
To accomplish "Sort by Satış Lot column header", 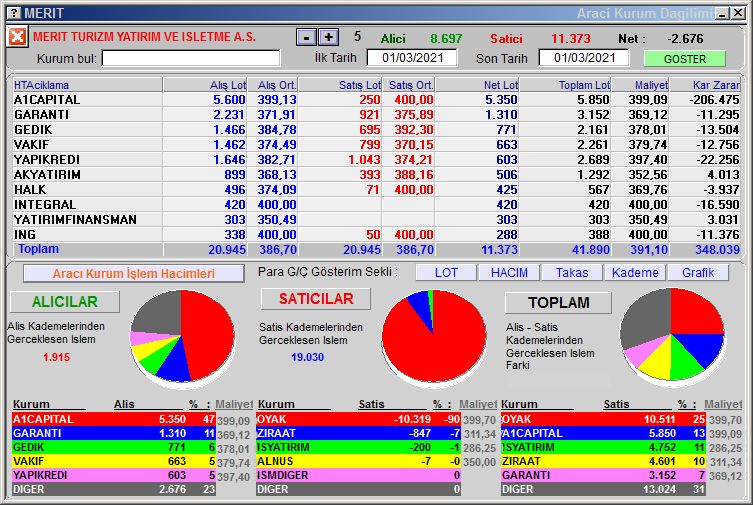I will click(x=340, y=85).
